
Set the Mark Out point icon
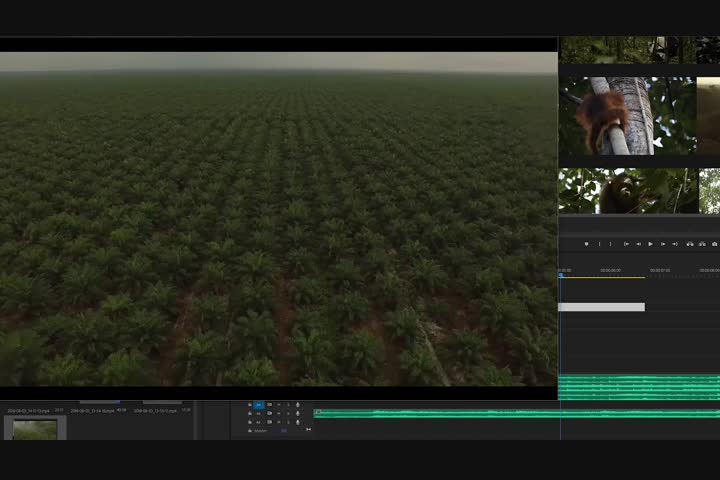[x=610, y=244]
